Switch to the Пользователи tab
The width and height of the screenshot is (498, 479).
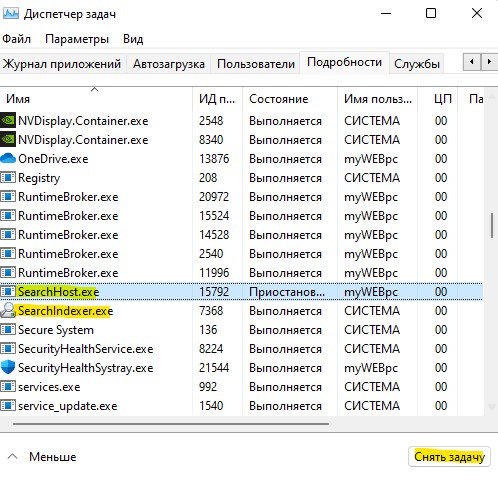pos(256,63)
